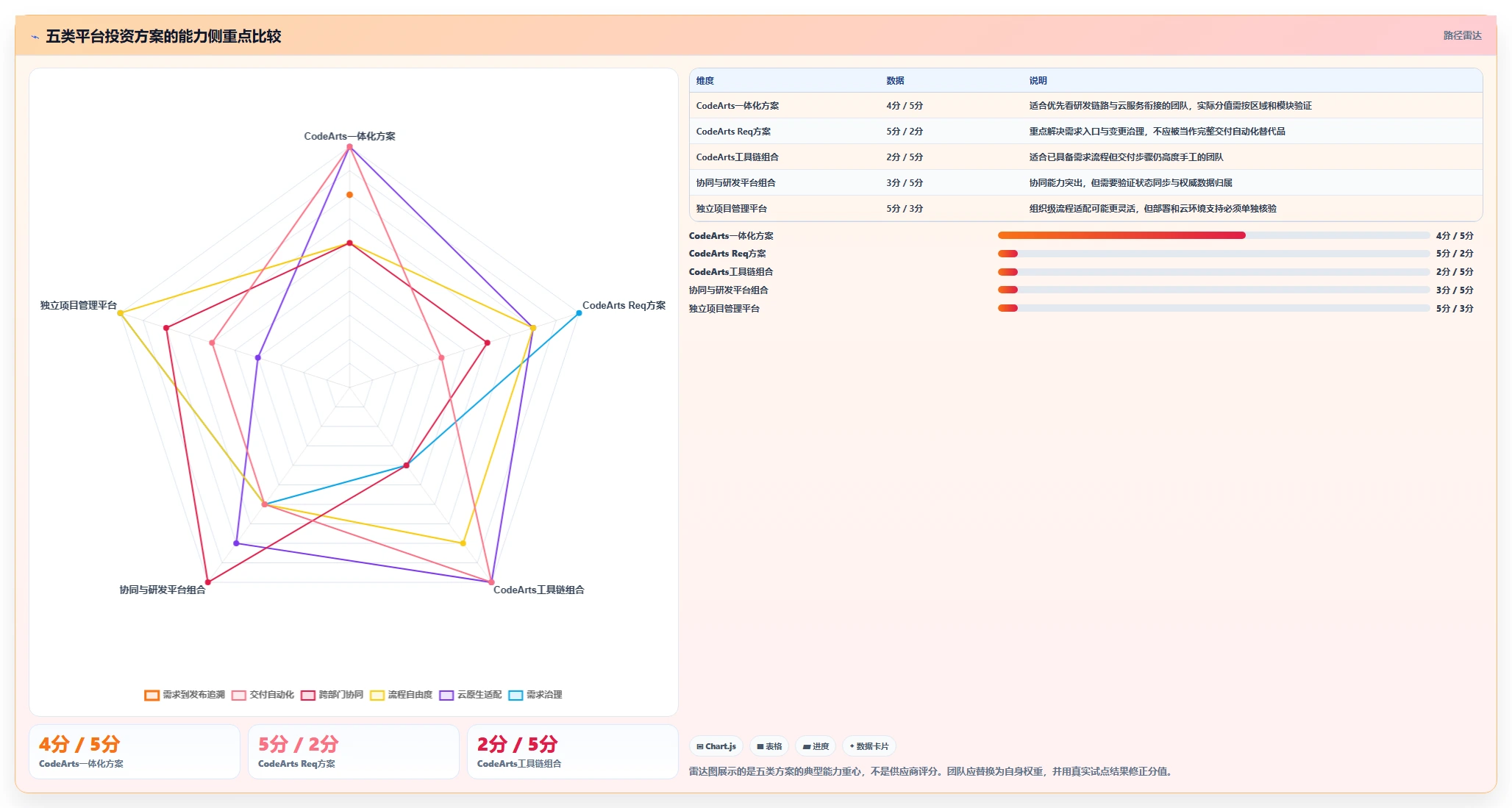The image size is (1512, 808).
Task: Click the description starting 协同能力突出
Action: [x=1130, y=183]
